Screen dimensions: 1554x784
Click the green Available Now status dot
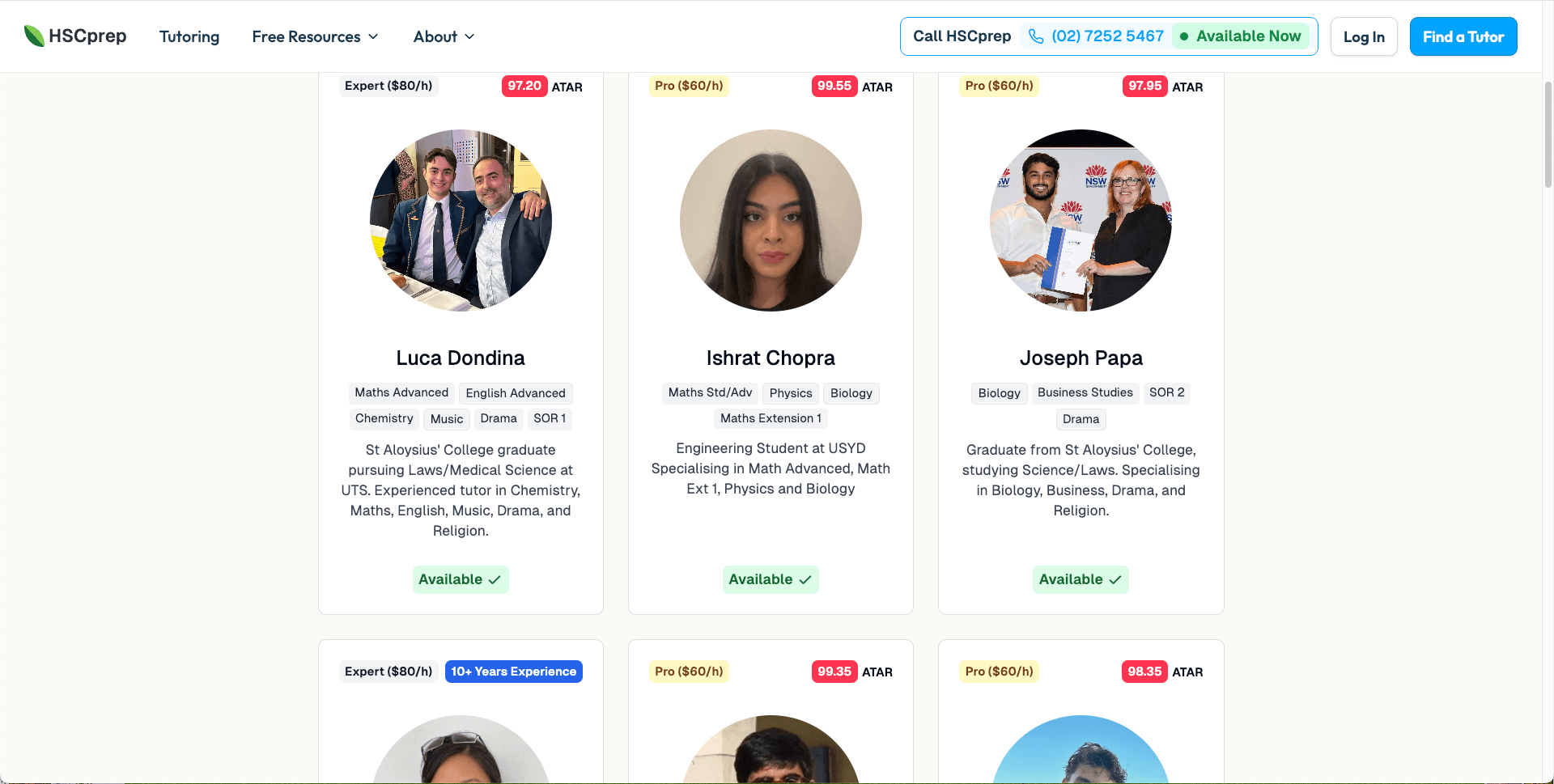click(1184, 36)
